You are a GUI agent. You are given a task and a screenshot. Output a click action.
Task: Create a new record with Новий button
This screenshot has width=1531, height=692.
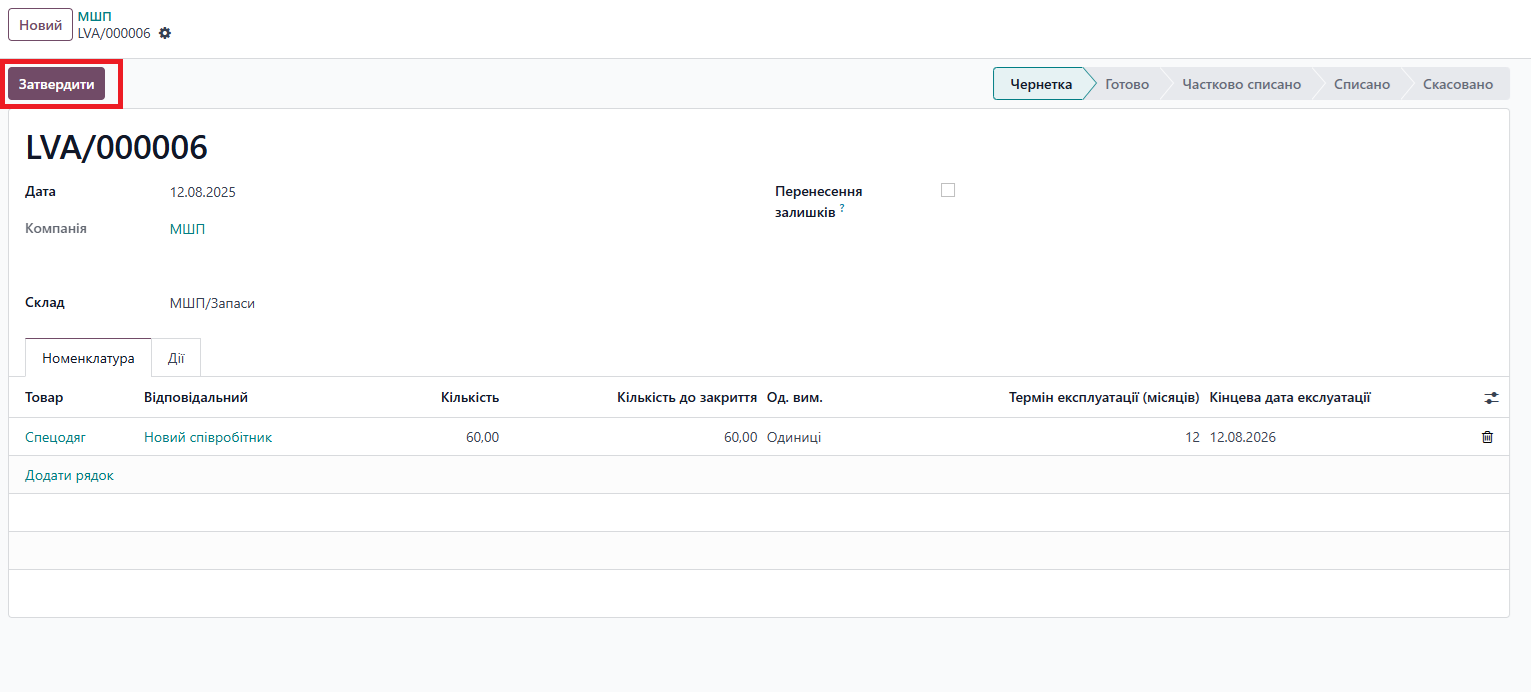(x=40, y=25)
